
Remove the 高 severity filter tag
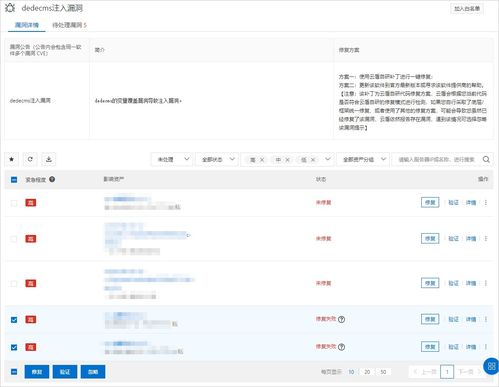pyautogui.click(x=262, y=160)
